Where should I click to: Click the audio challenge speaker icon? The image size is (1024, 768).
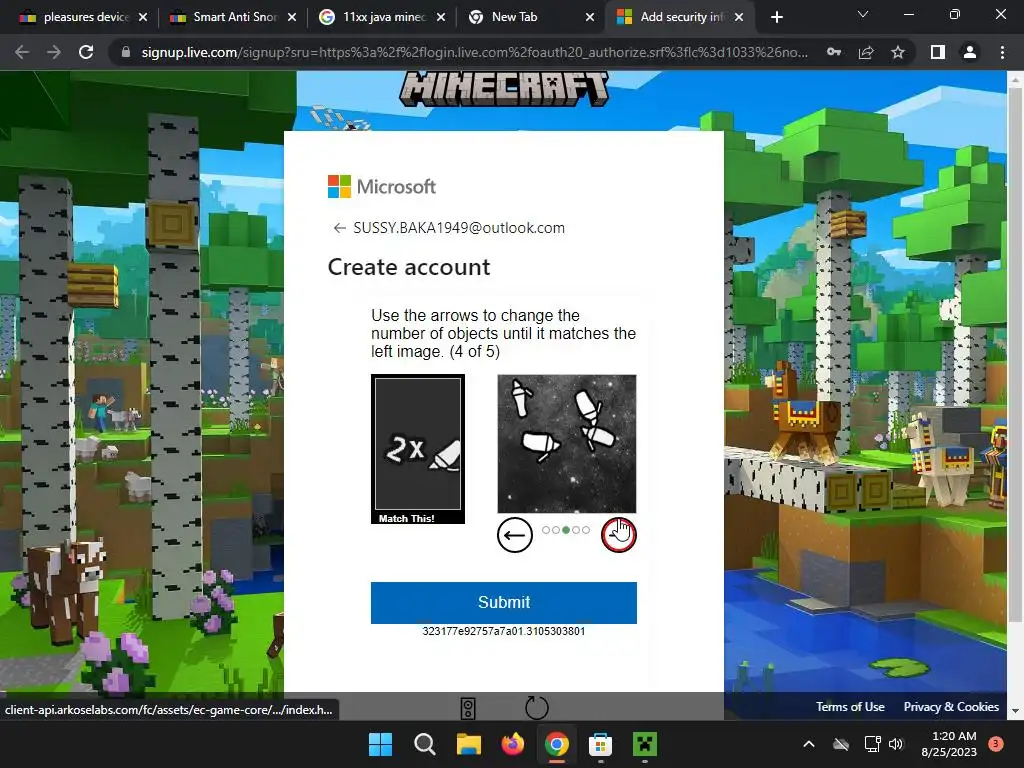(x=468, y=708)
